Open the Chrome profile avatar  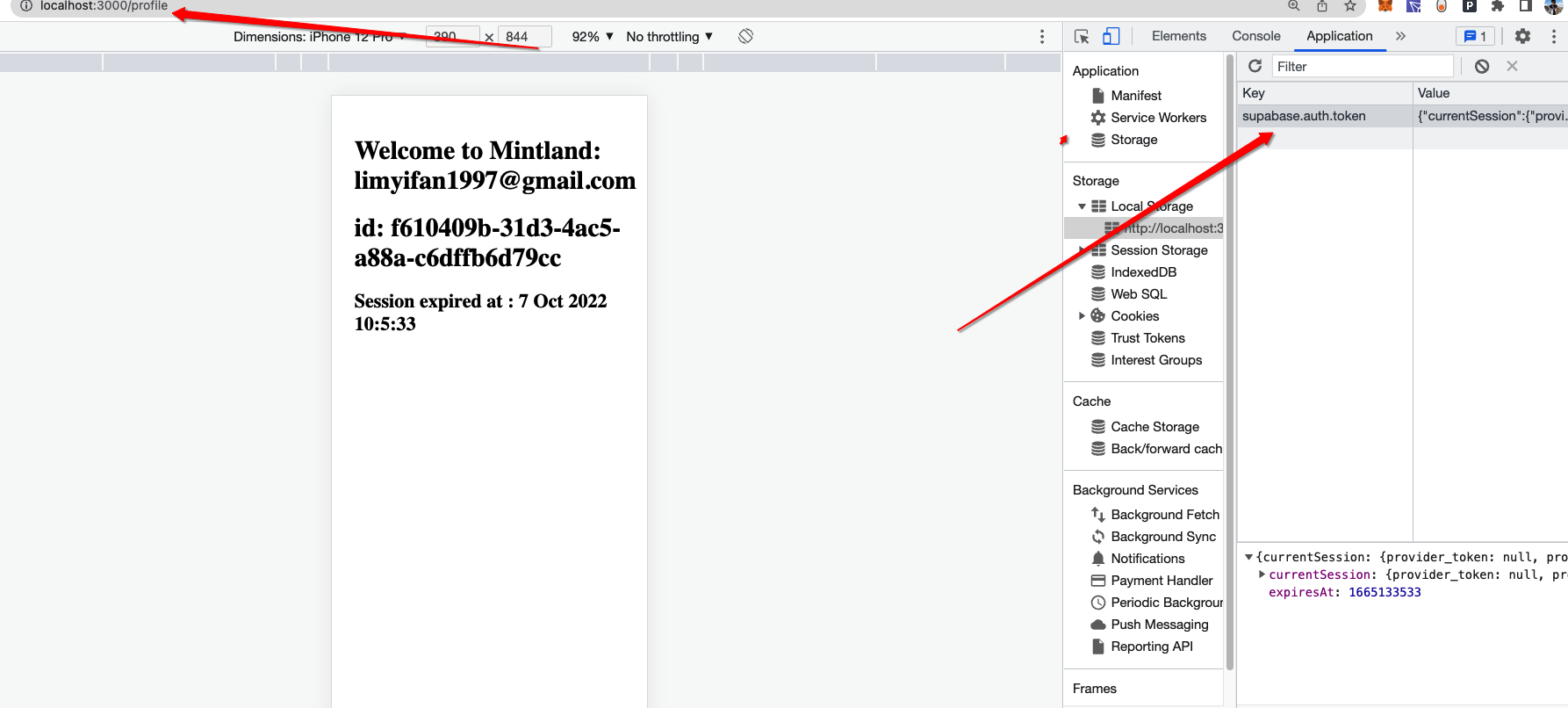(x=1553, y=5)
